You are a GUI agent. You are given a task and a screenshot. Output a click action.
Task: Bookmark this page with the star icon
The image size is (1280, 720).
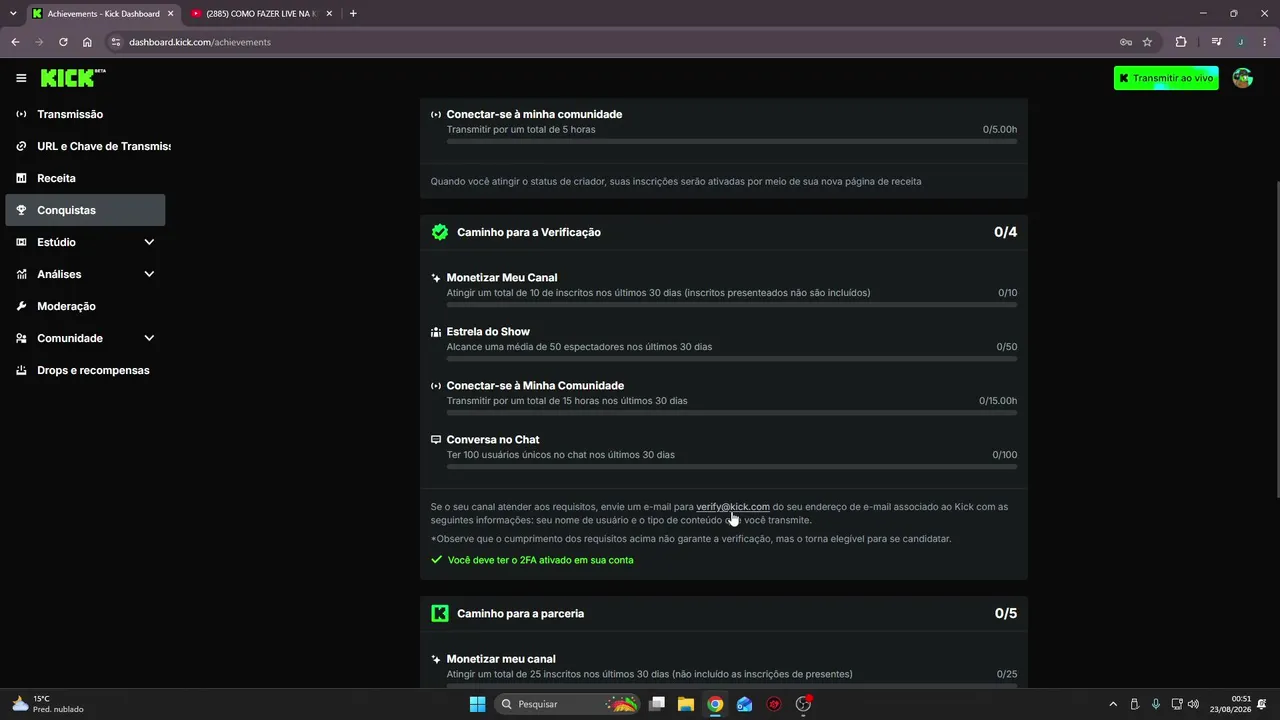tap(1147, 42)
